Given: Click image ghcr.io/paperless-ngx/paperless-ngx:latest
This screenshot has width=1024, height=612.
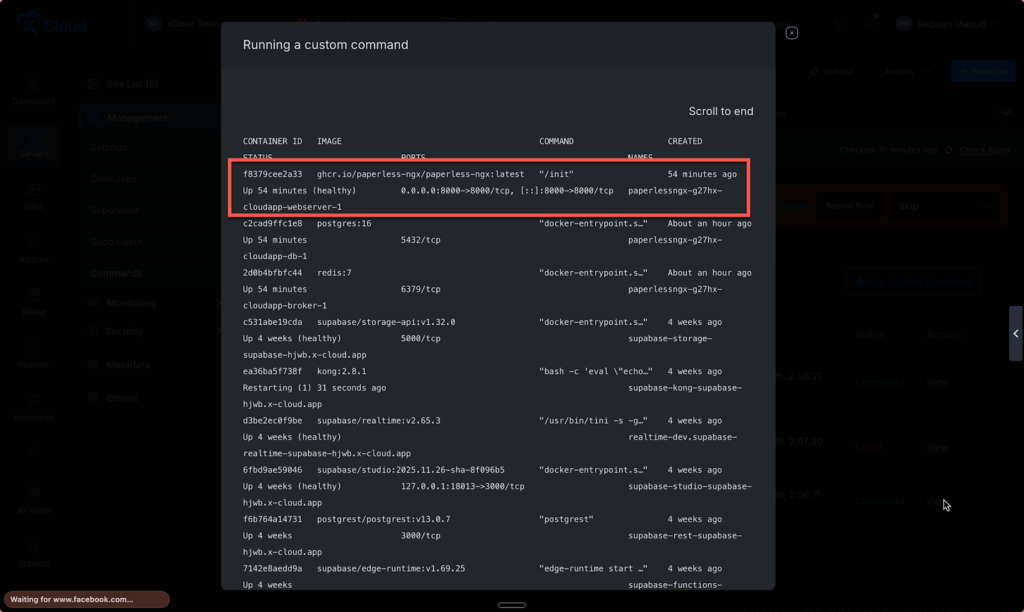Looking at the screenshot, I should pos(420,174).
